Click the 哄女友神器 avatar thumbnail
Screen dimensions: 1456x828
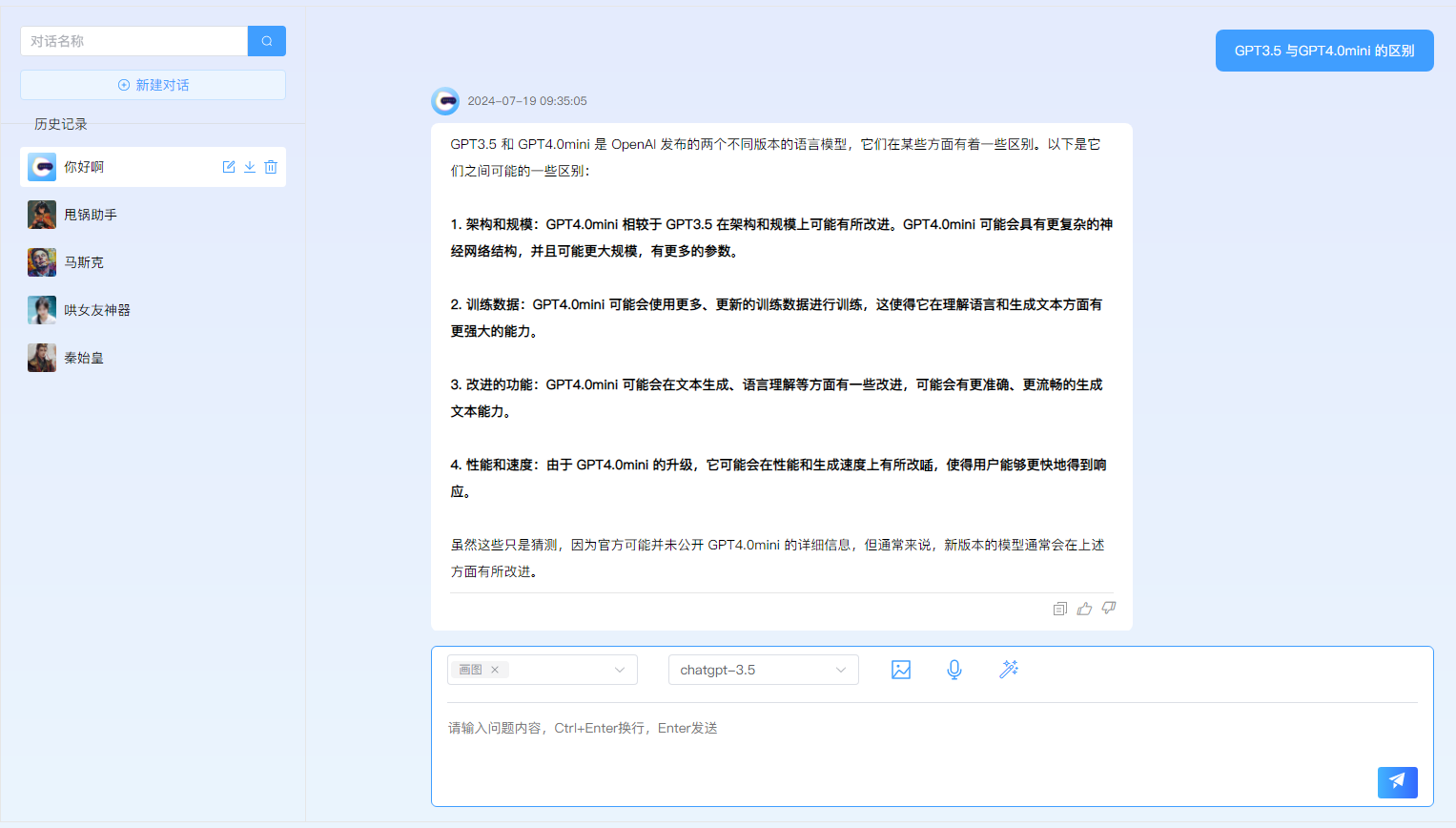point(42,310)
